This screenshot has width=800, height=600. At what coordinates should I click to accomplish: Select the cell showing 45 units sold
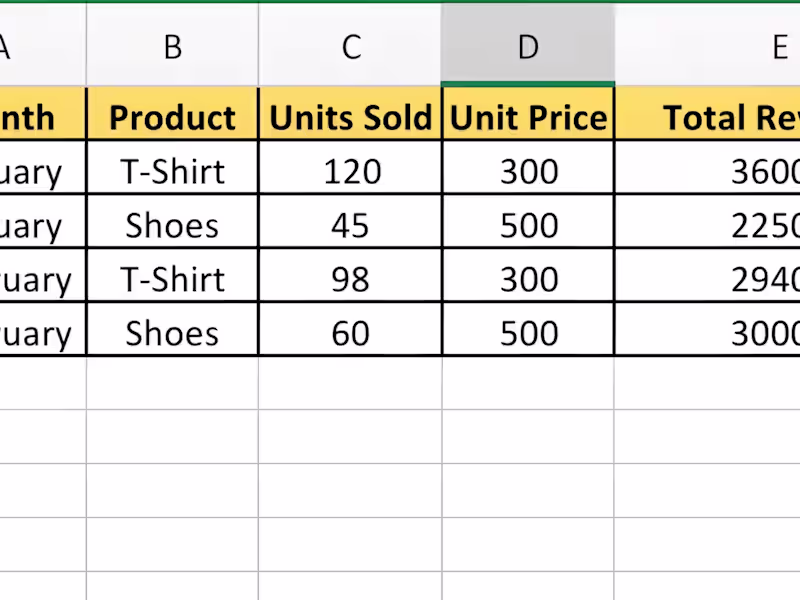(x=350, y=225)
